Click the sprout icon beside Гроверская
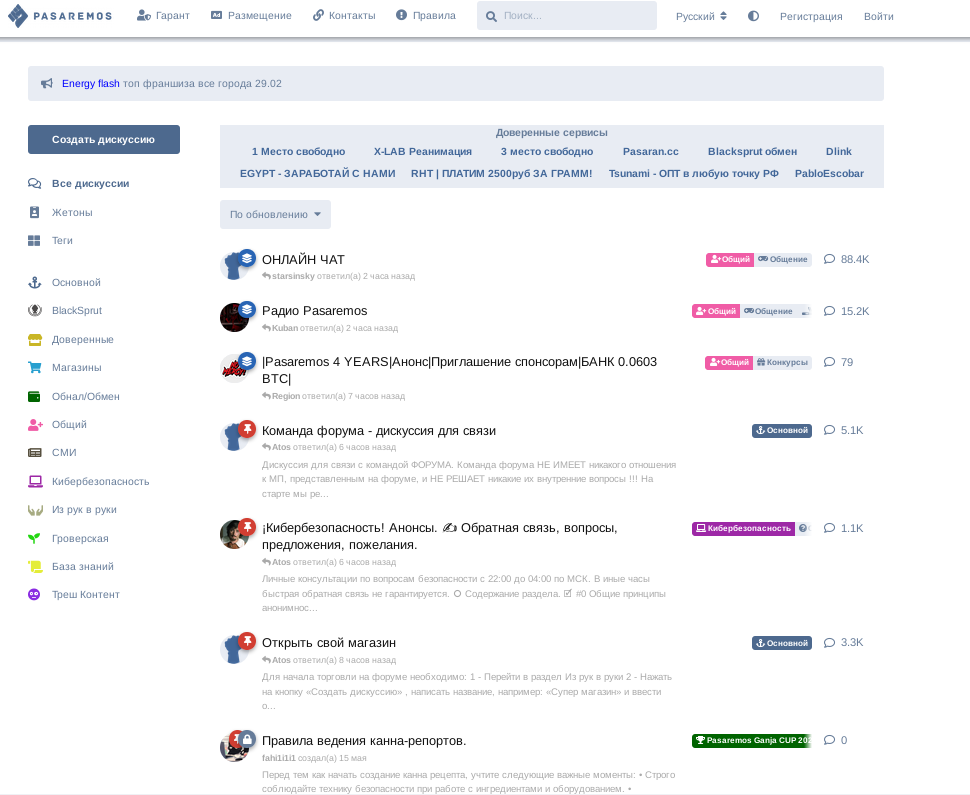 34,538
